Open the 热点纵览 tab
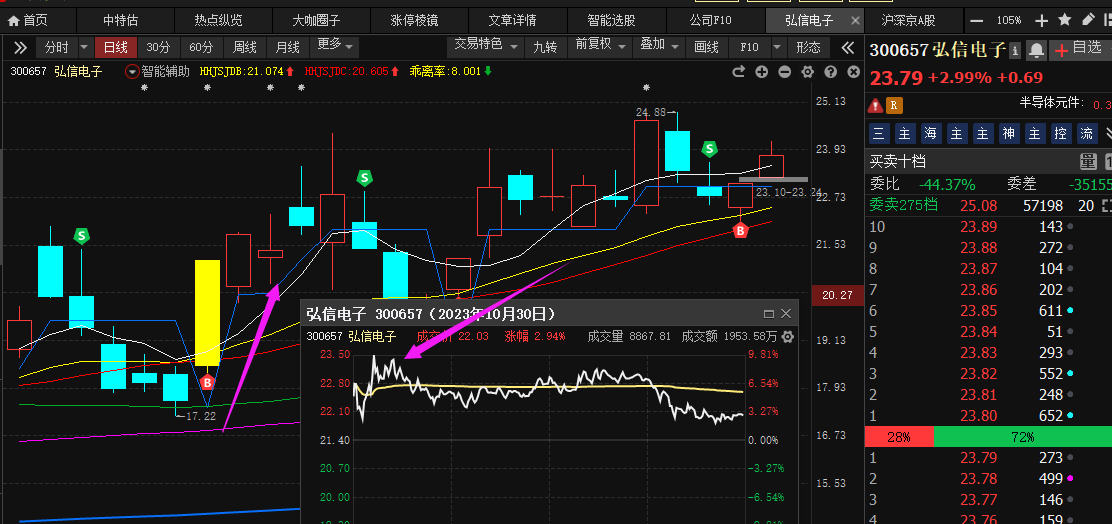 pyautogui.click(x=219, y=20)
